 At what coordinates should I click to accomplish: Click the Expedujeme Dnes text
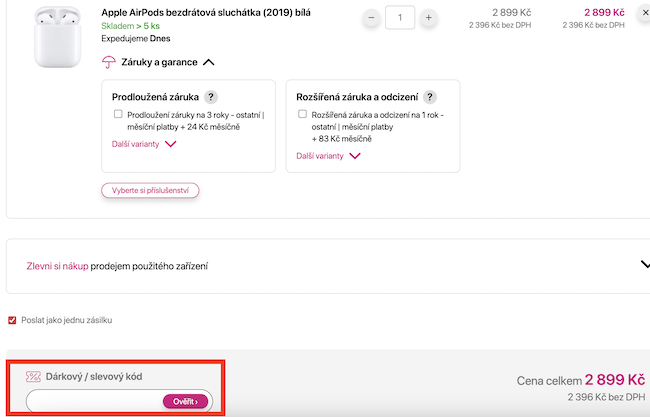pyautogui.click(x=136, y=39)
